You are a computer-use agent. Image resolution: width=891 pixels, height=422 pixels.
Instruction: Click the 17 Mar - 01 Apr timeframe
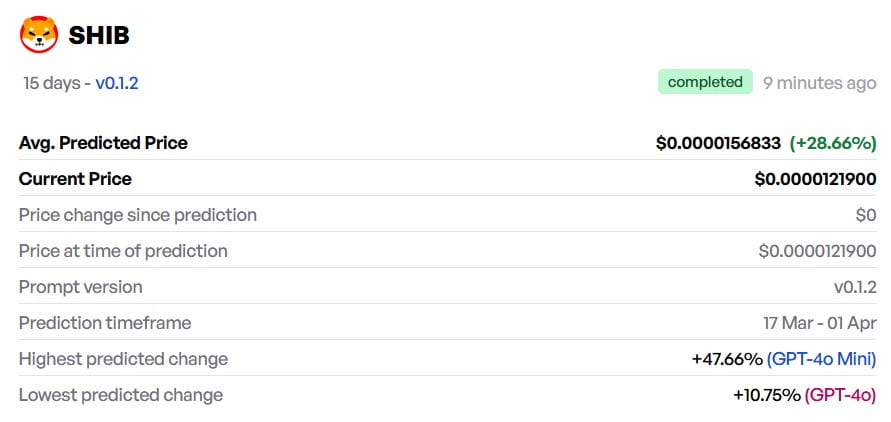click(820, 323)
